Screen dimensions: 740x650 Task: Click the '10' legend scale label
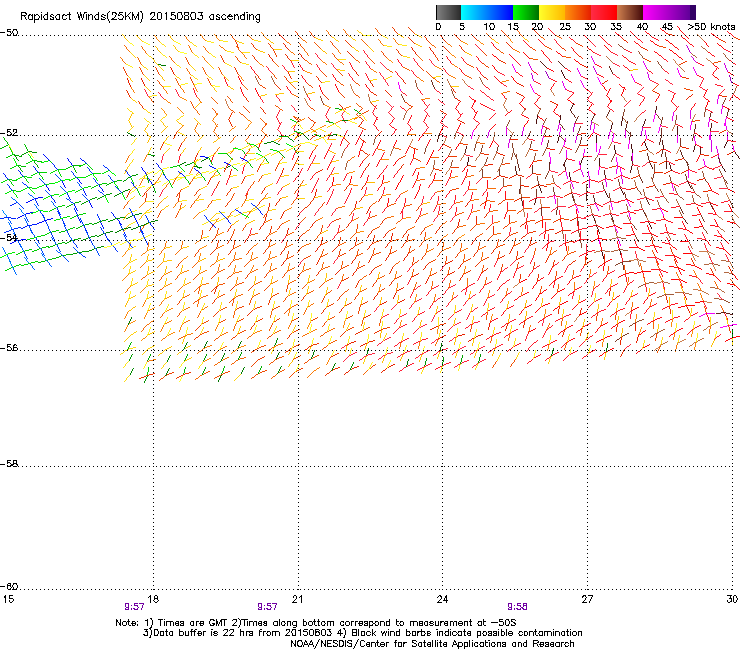pyautogui.click(x=489, y=27)
